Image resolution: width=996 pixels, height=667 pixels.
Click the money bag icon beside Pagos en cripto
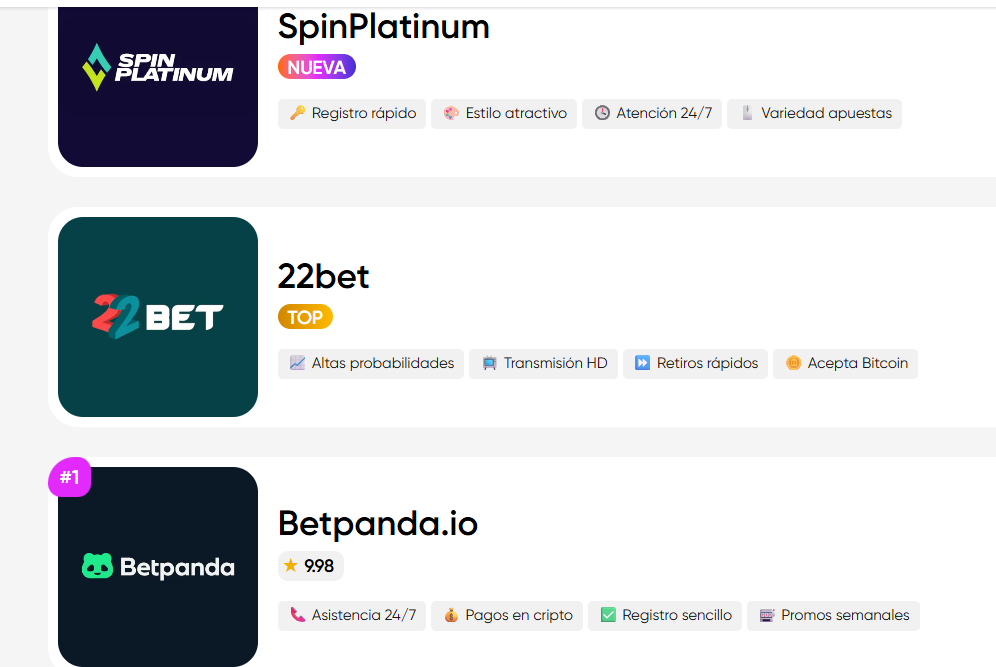[x=451, y=616]
